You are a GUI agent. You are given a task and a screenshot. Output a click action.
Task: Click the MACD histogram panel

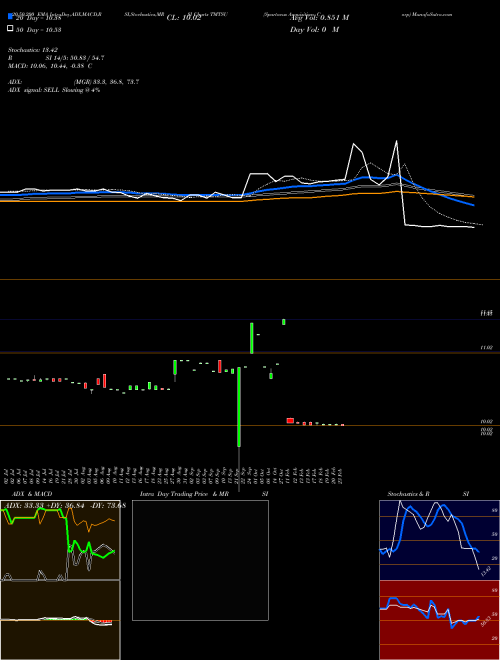tap(60, 620)
